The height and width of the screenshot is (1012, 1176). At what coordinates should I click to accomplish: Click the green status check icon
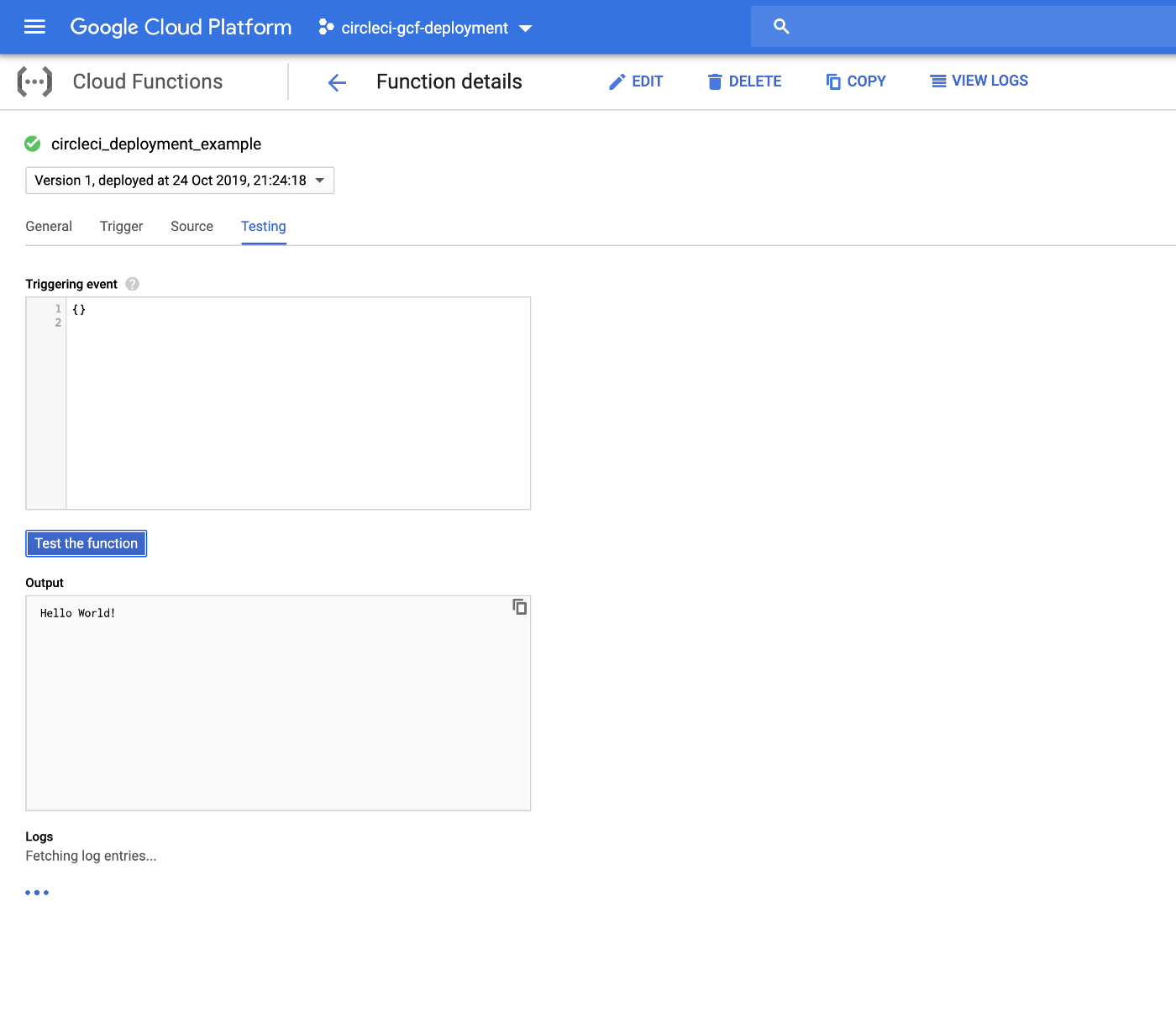pyautogui.click(x=33, y=144)
